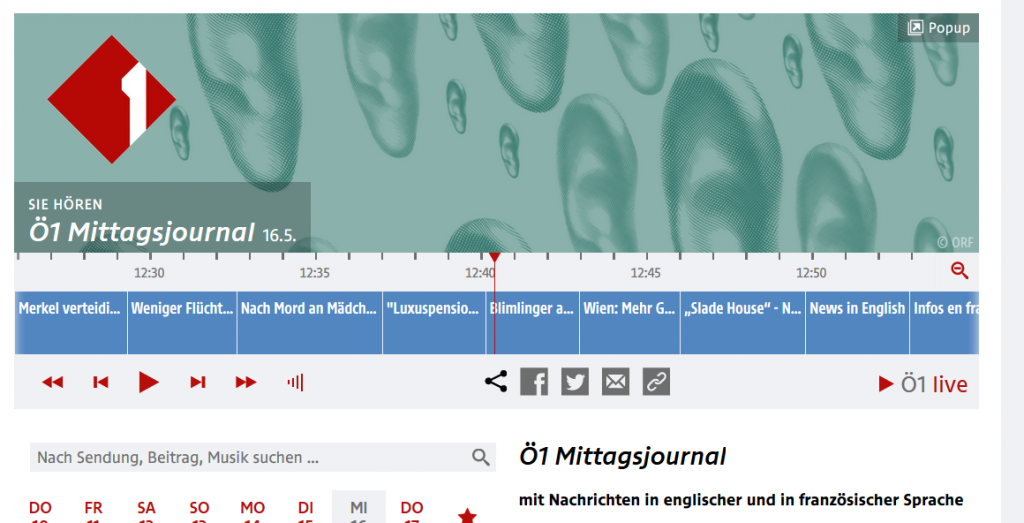The height and width of the screenshot is (523, 1024).
Task: Click the 'Ö1 Mittagsjournal' heading beside the search
Action: pyautogui.click(x=622, y=456)
